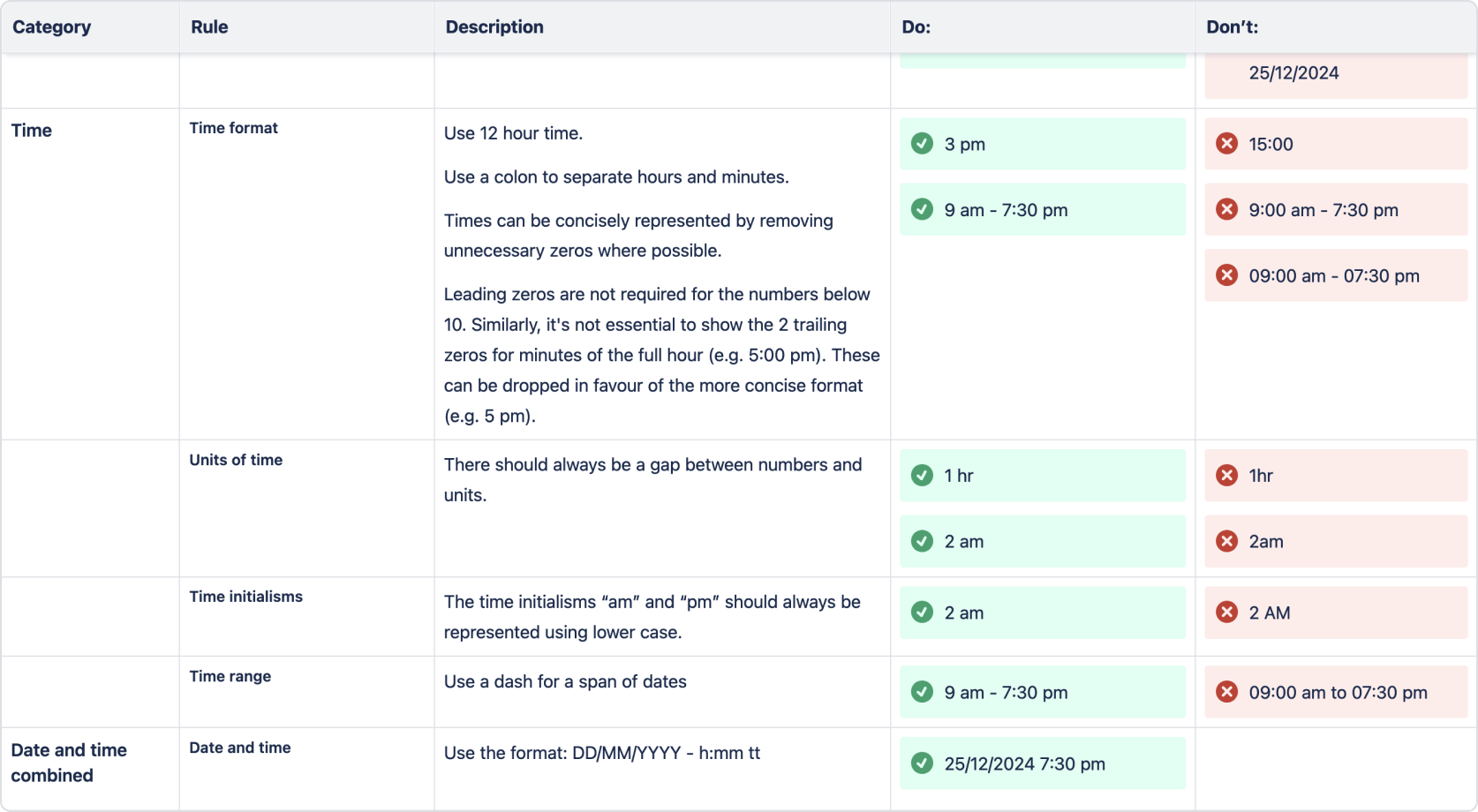1478x812 pixels.
Task: Click the cross icon next to "9:00 am - 7:30 pm"
Action: [1227, 210]
